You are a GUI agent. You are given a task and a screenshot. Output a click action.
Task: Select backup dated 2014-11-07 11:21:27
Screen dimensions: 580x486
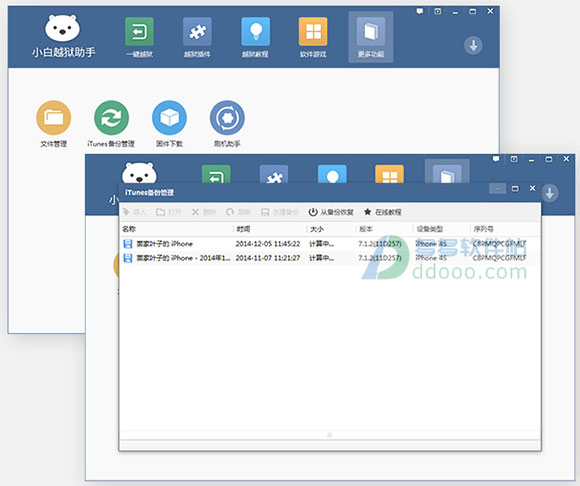click(x=329, y=258)
